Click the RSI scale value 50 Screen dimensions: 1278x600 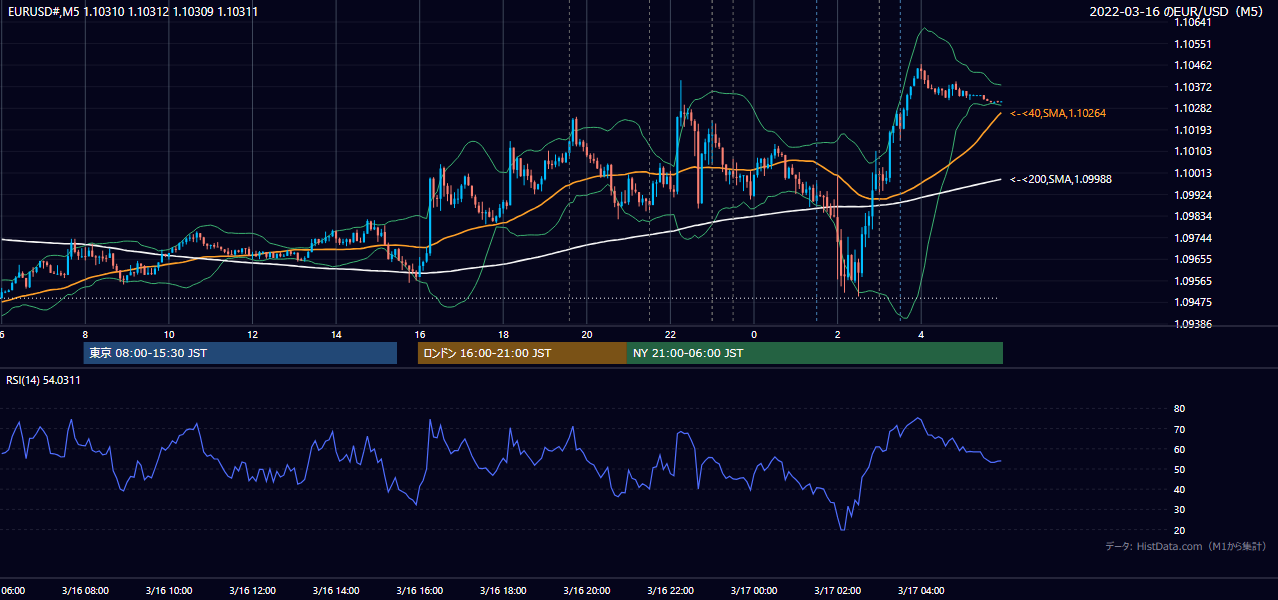coord(1179,469)
